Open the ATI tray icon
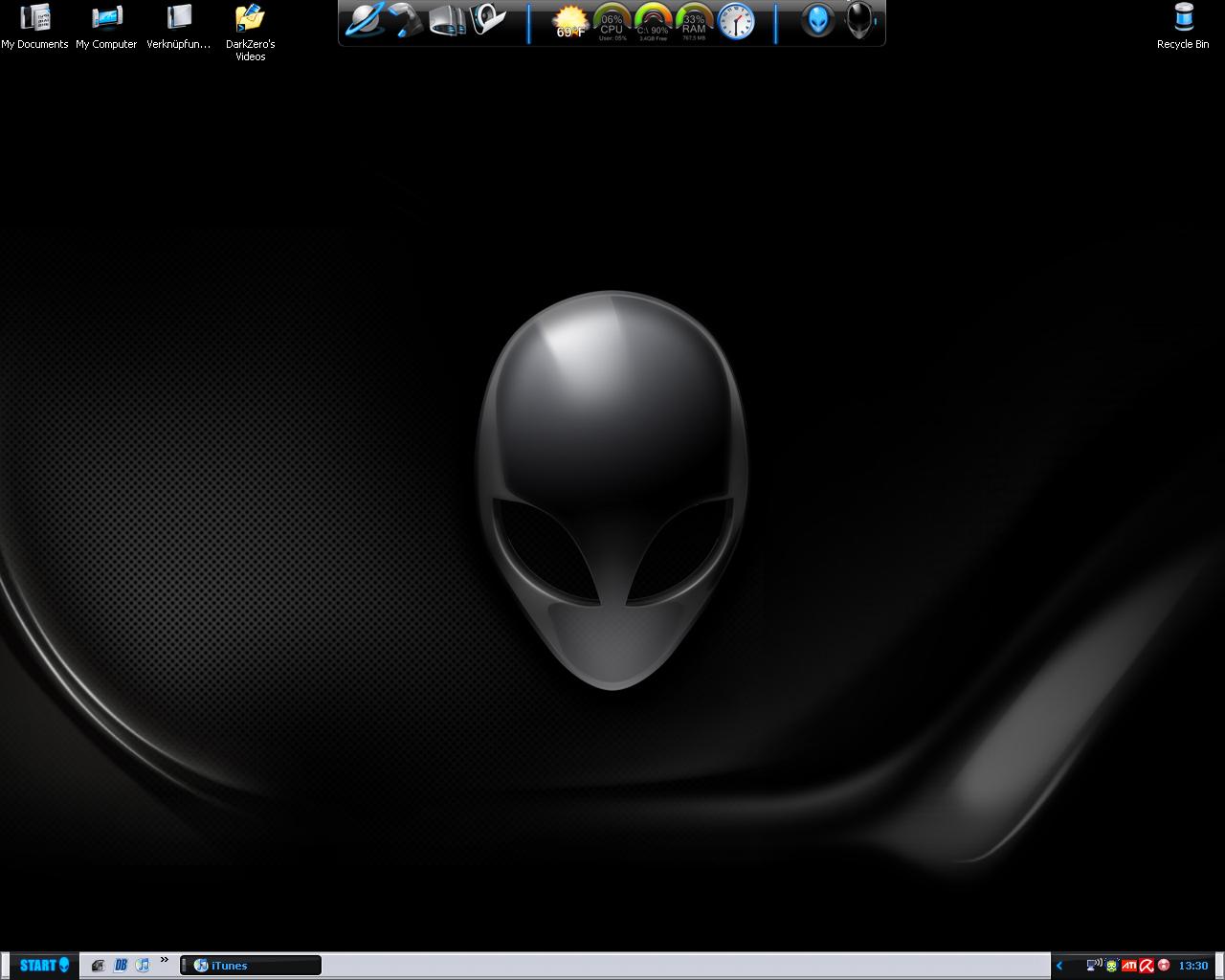Viewport: 1225px width, 980px height. tap(1129, 966)
